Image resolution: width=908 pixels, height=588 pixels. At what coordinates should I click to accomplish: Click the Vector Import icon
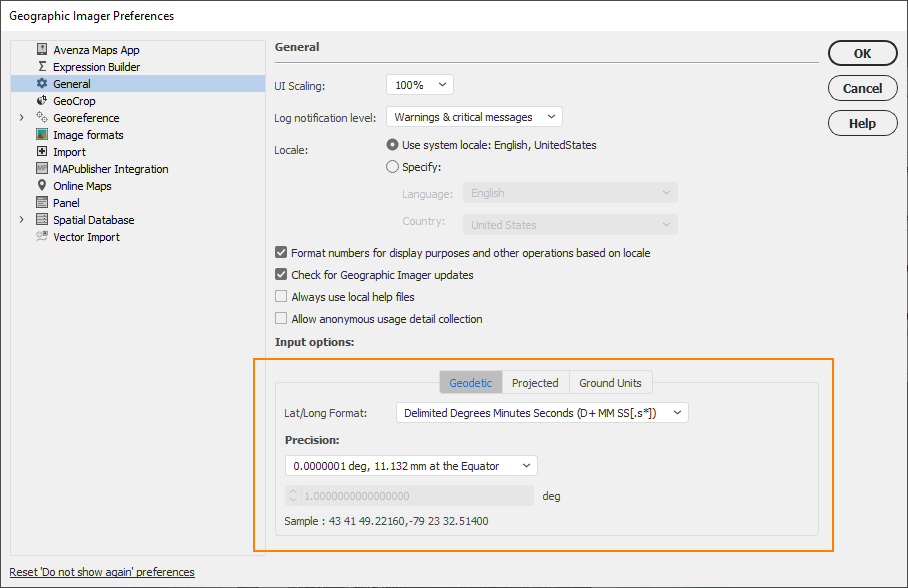click(42, 236)
